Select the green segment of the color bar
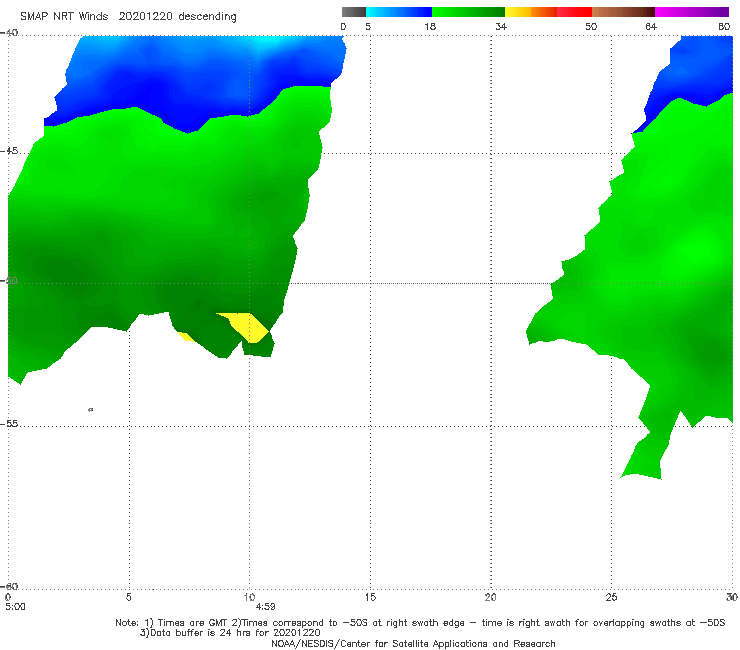The width and height of the screenshot is (740, 650). click(468, 12)
